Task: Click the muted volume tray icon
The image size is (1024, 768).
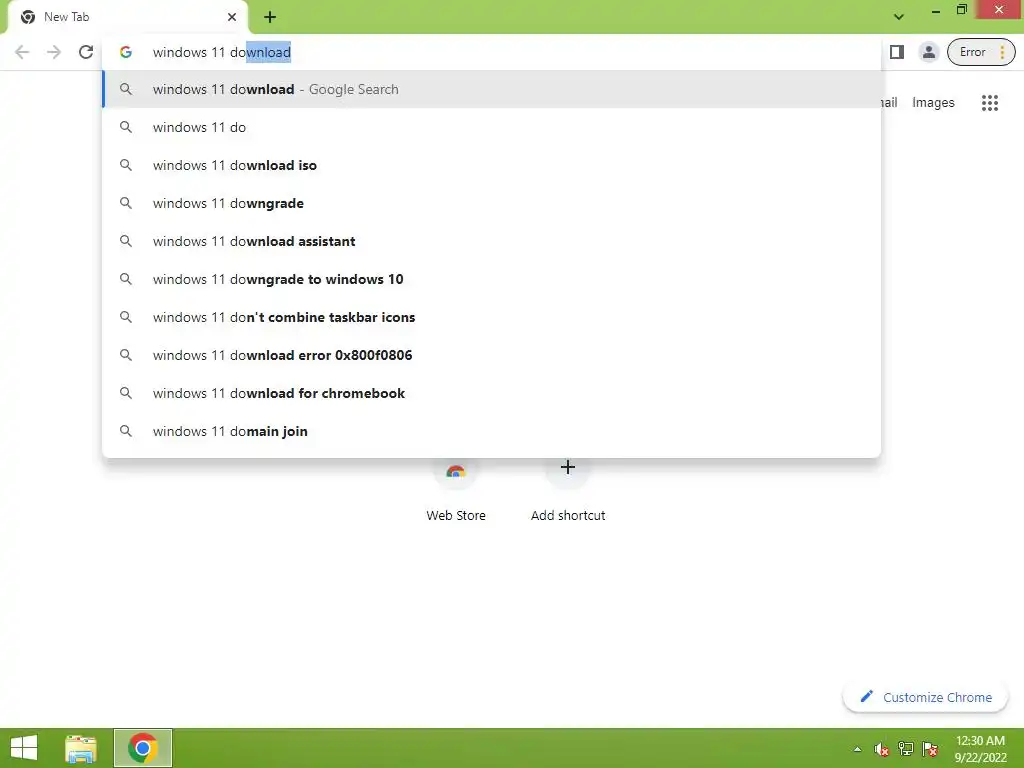Action: tap(881, 749)
